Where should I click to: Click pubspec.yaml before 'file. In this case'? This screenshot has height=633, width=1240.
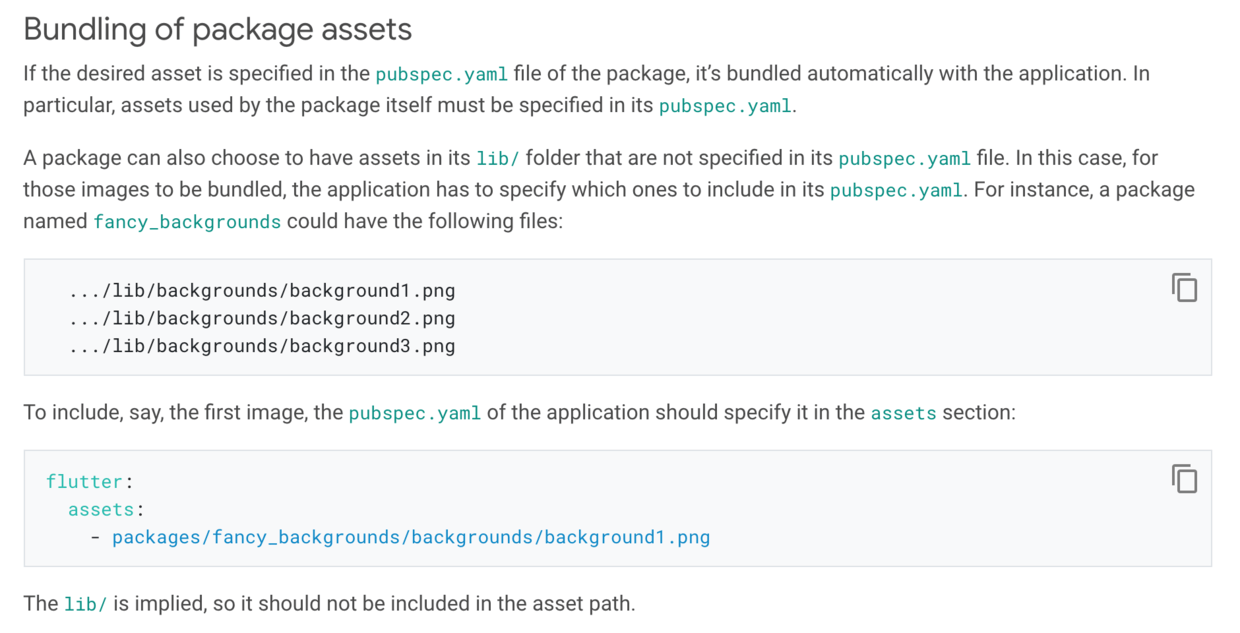pos(905,158)
